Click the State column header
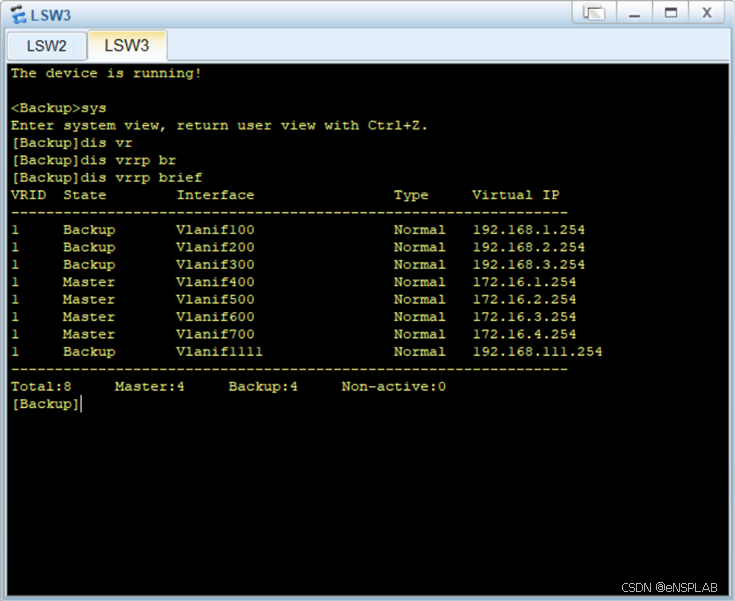The width and height of the screenshot is (735, 601). 85,195
